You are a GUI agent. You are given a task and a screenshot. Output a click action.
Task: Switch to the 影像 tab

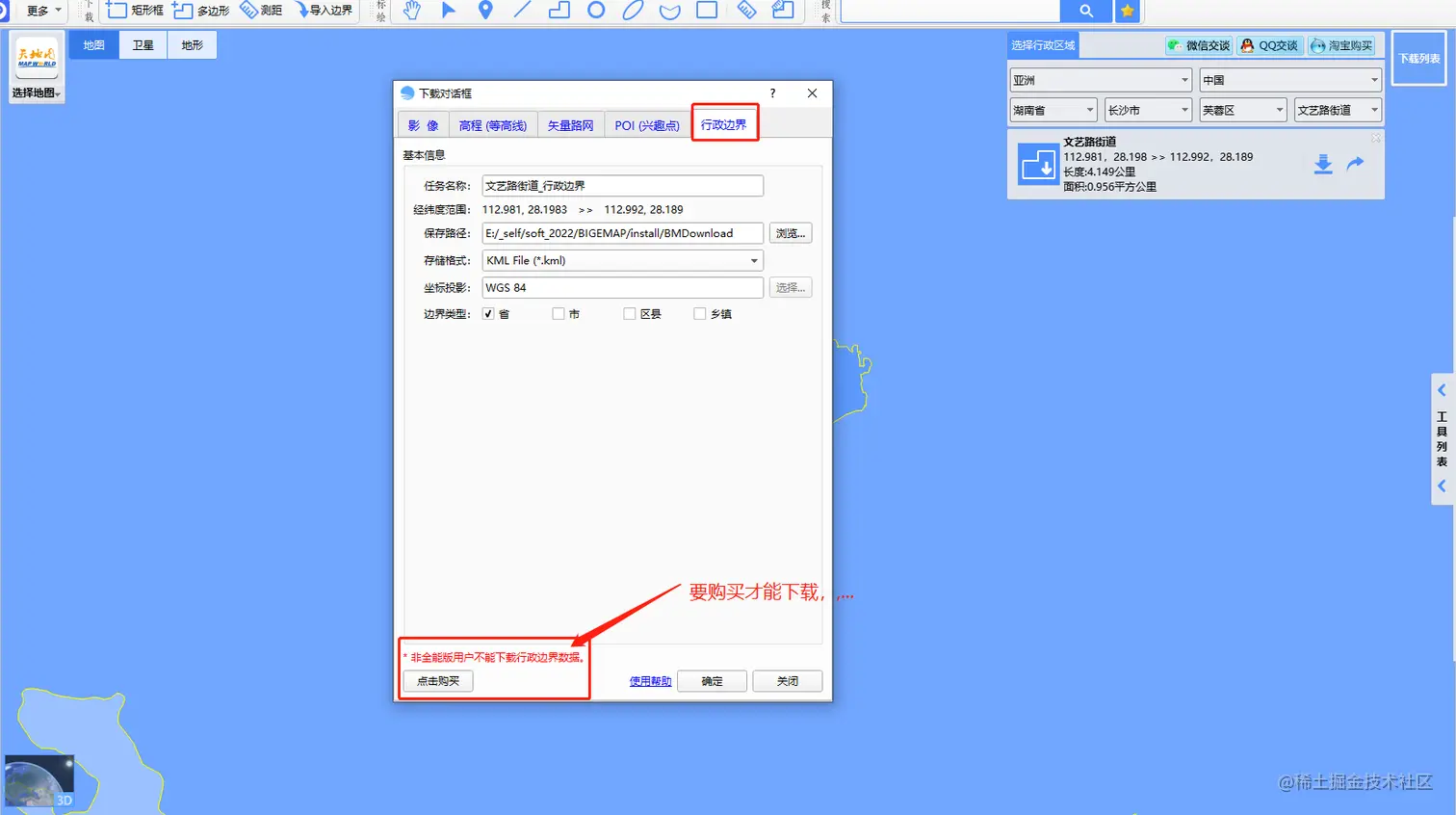pos(423,125)
